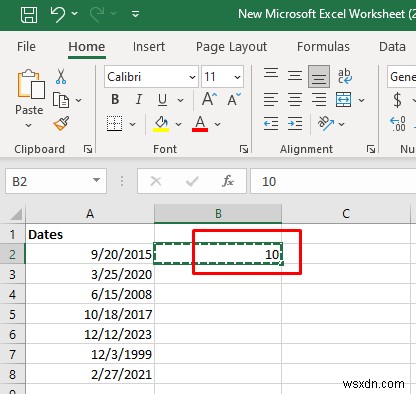The height and width of the screenshot is (394, 416).
Task: Open Borders options dropdown arrow
Action: coord(132,124)
